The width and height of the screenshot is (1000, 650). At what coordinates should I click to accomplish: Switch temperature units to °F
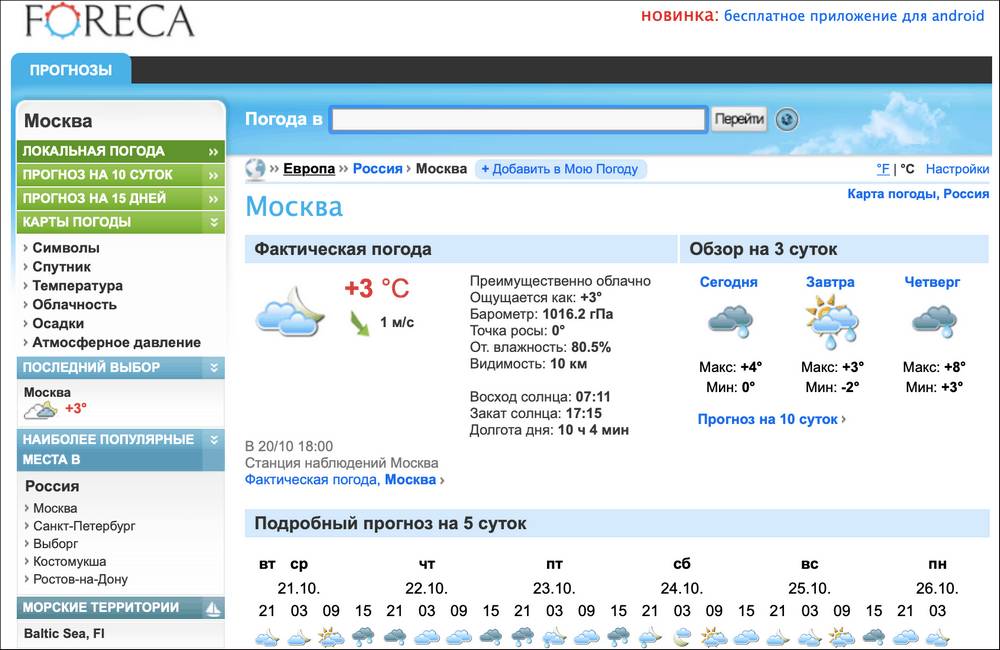pos(883,169)
